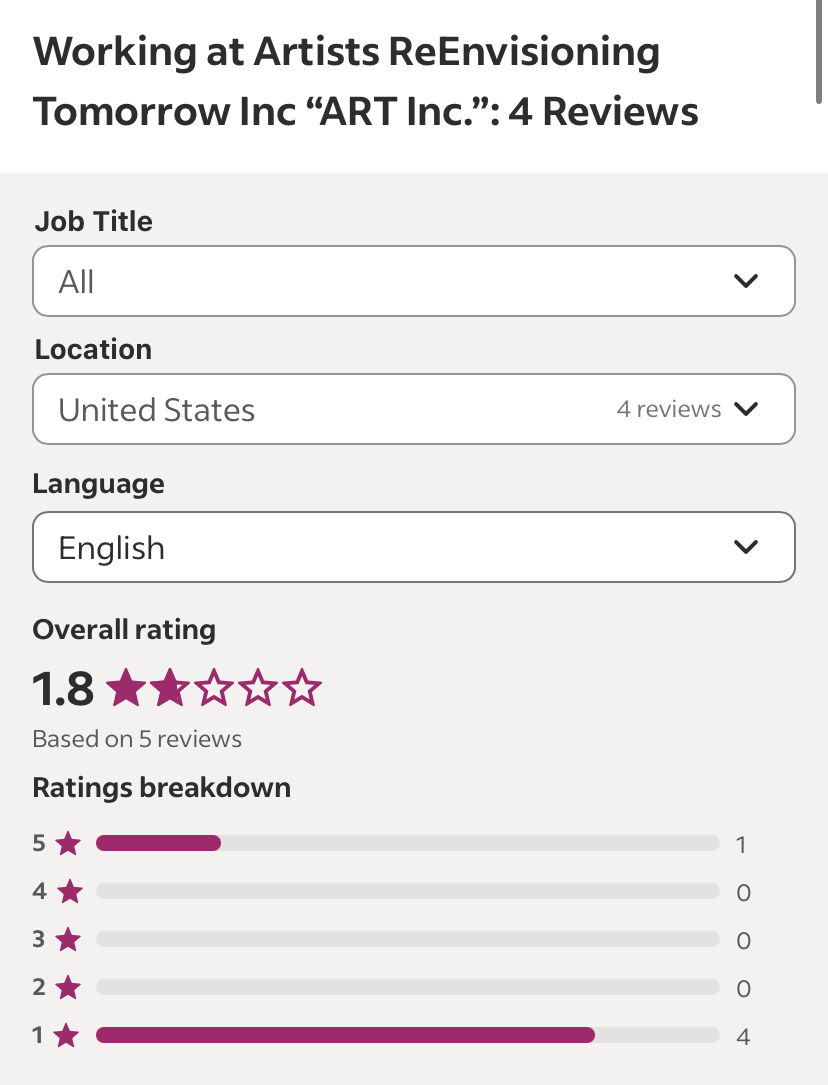
Task: Open the Job Title dropdown
Action: (414, 281)
